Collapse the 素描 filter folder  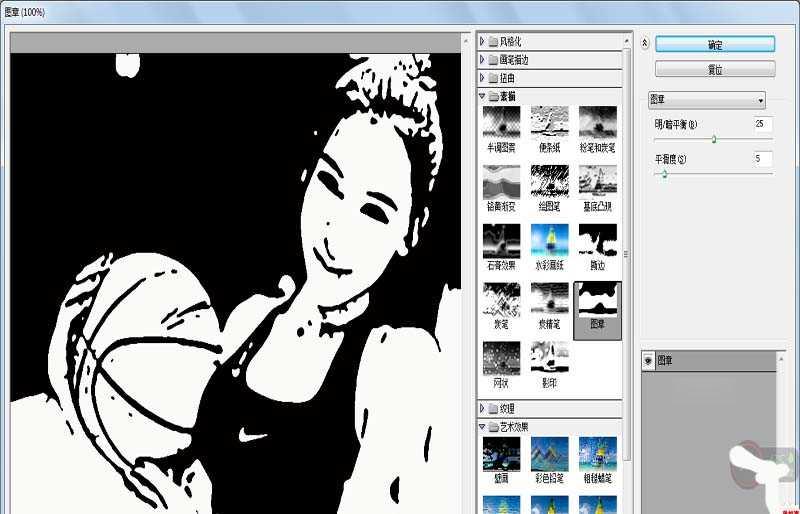(x=482, y=96)
